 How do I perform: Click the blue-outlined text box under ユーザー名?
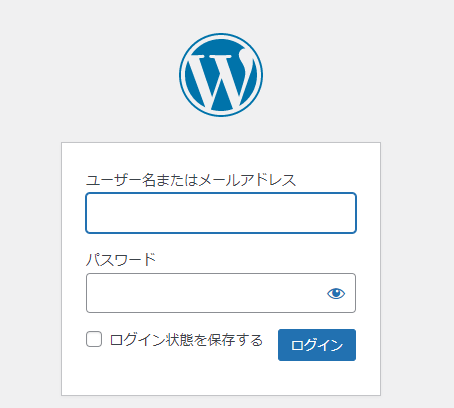221,213
